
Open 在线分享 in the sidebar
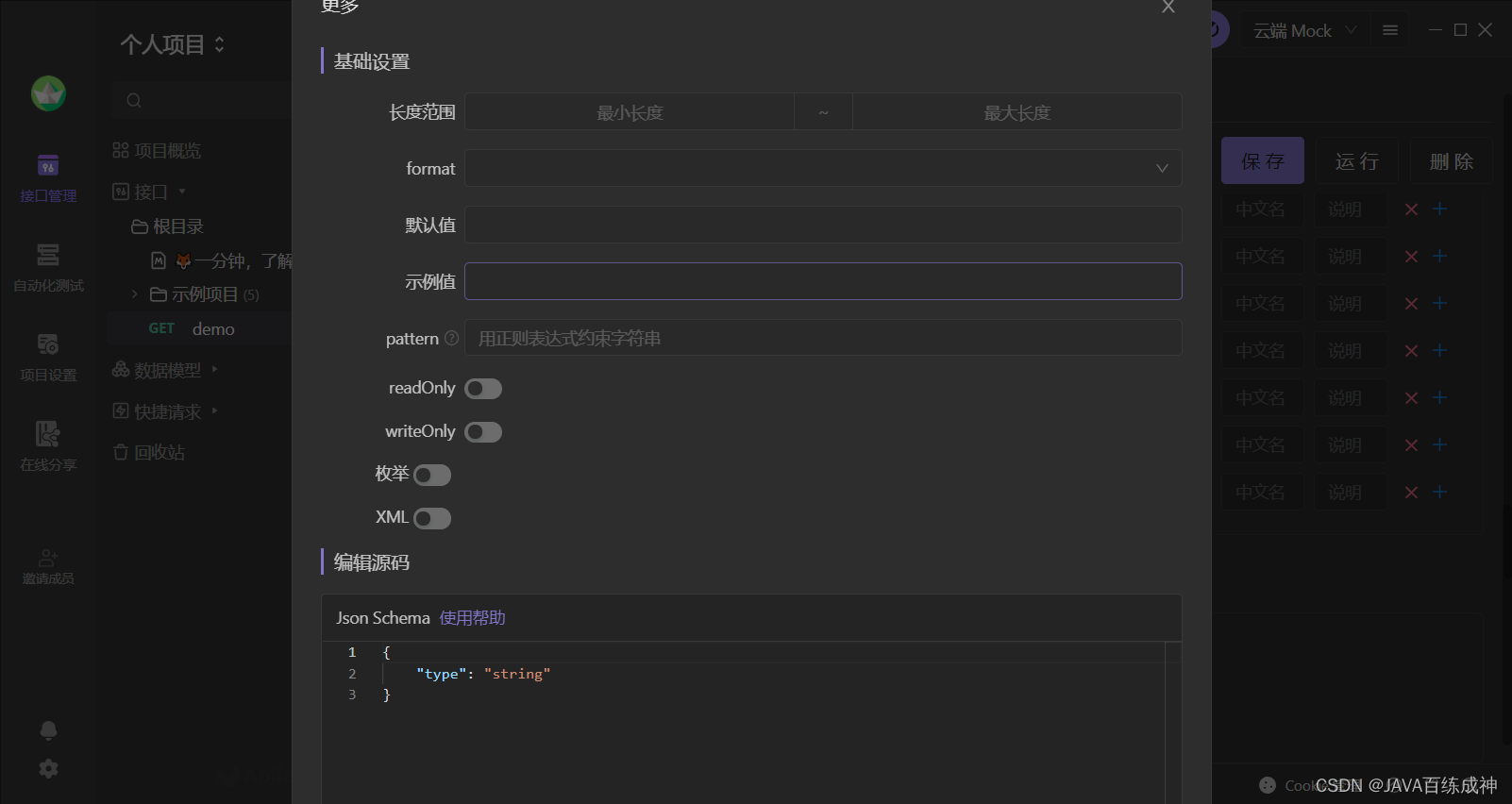[x=48, y=447]
